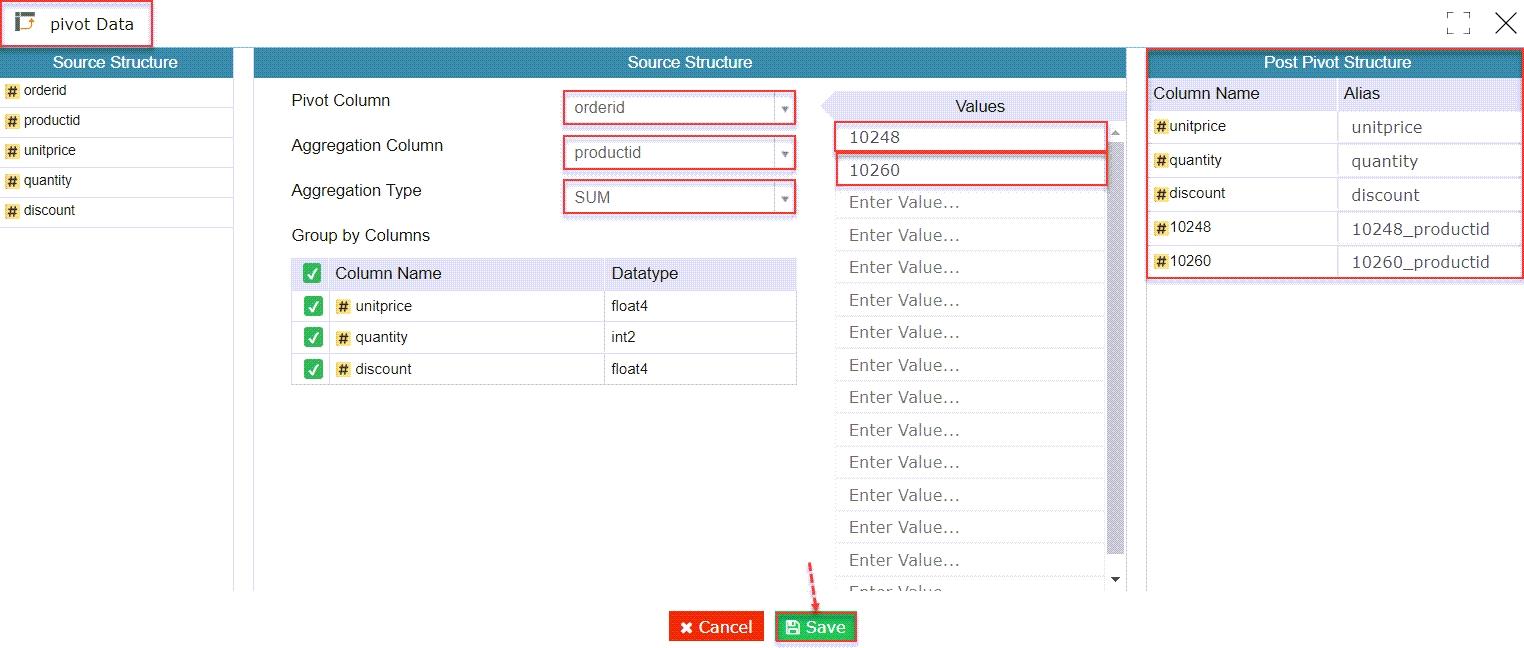Image resolution: width=1524 pixels, height=648 pixels.
Task: Uncheck the unitprice group by column
Action: (x=312, y=305)
